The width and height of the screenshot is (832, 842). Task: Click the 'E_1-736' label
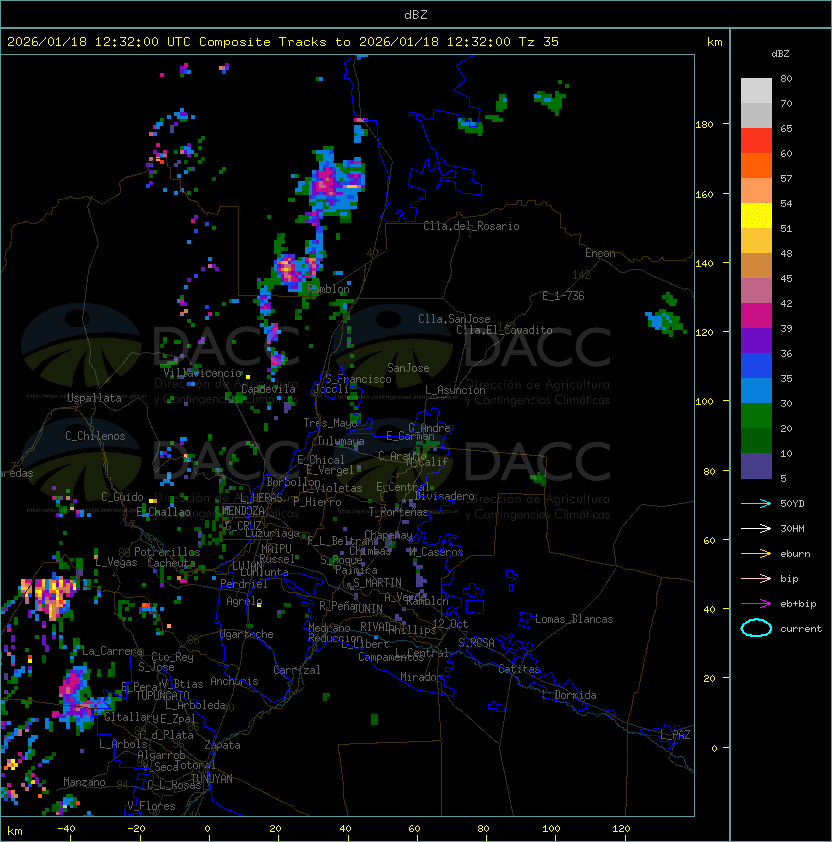coord(563,296)
